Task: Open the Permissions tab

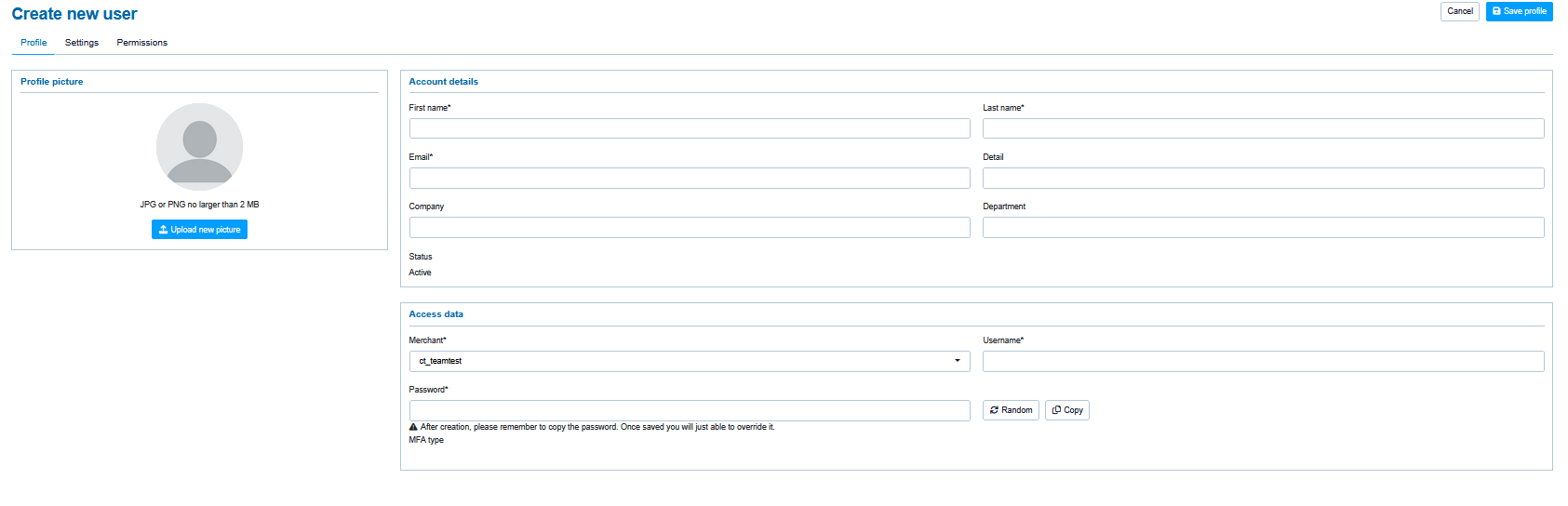Action: (141, 43)
